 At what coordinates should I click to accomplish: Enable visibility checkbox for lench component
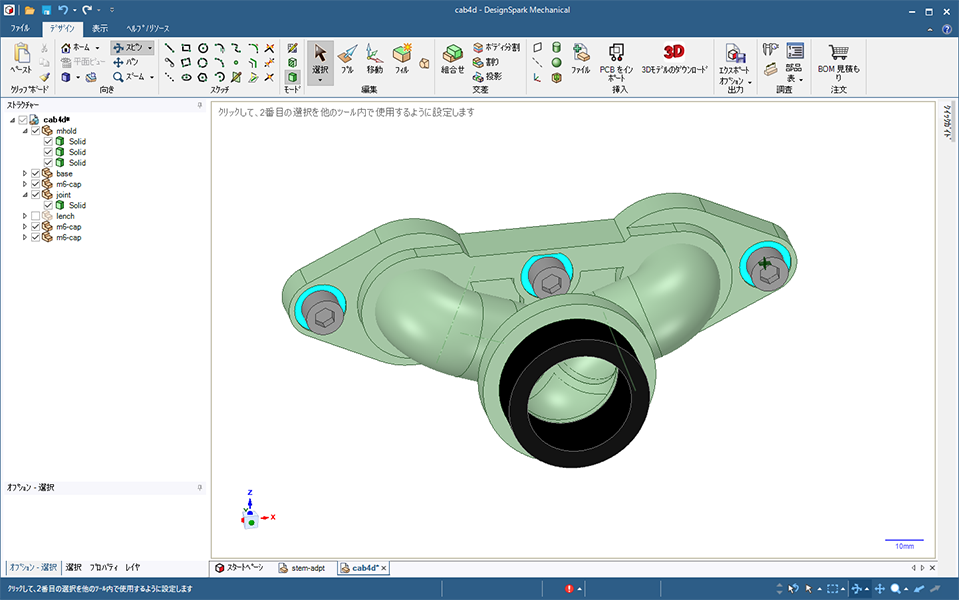click(36, 216)
